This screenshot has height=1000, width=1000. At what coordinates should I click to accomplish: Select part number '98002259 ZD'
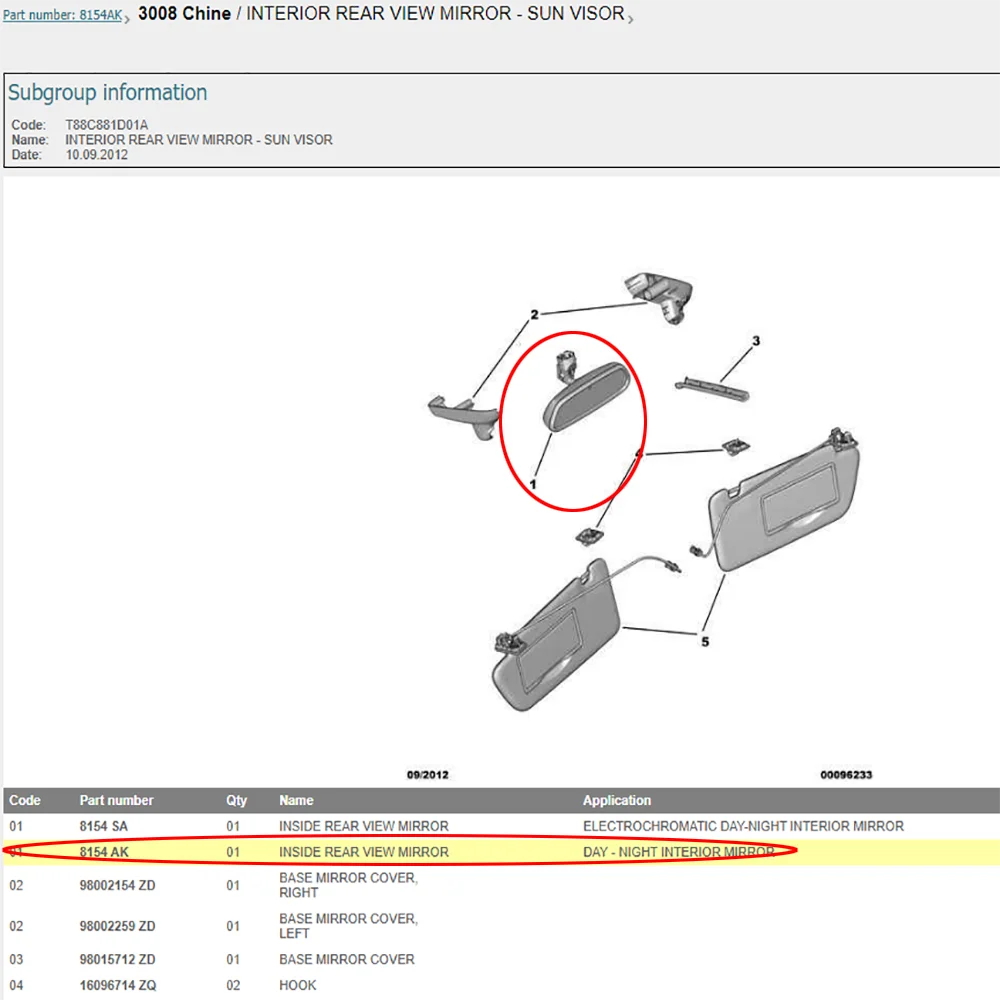click(x=117, y=926)
